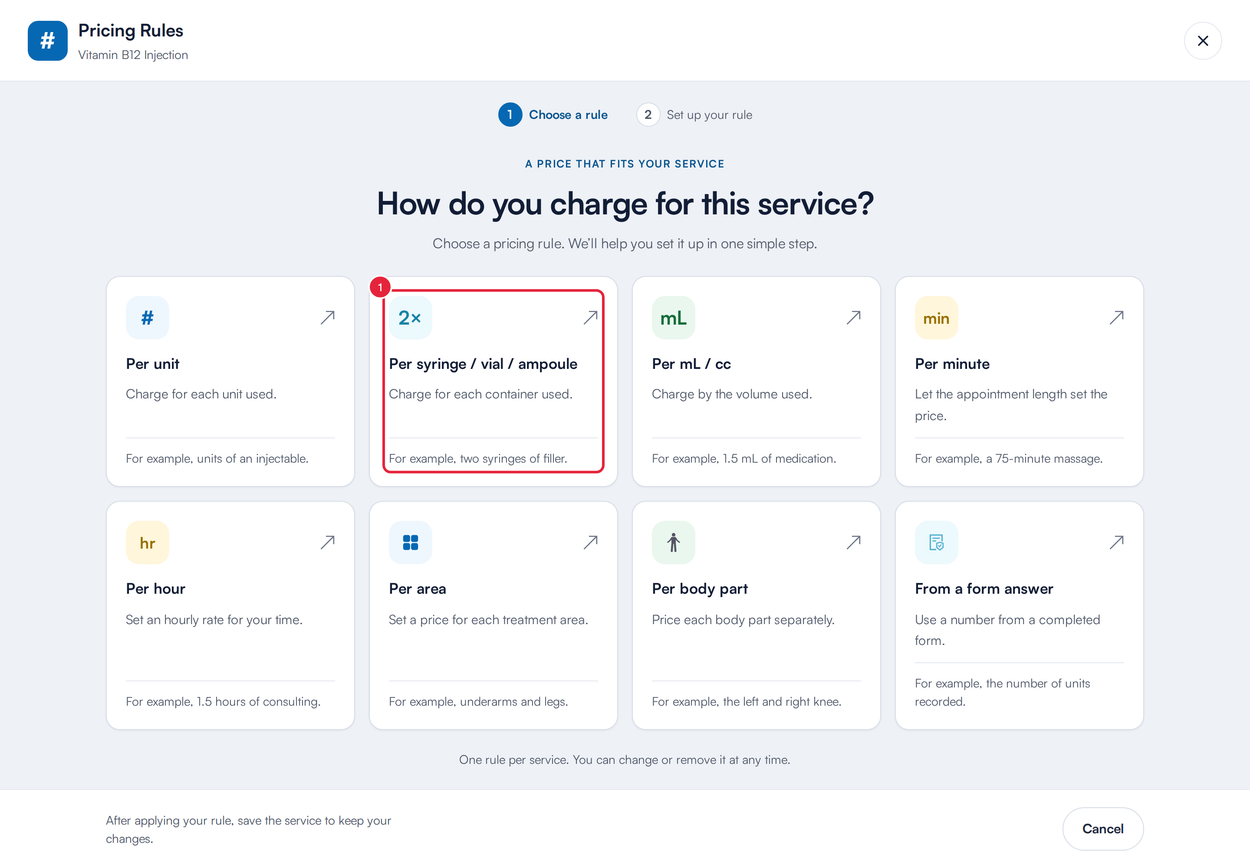Click the min icon for per-minute pricing
This screenshot has width=1250, height=868.
936,318
